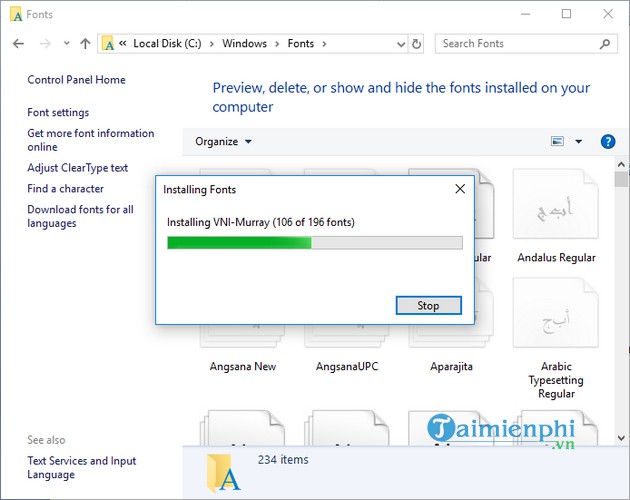
Task: Open Adjust ClearType text link
Action: [x=78, y=168]
